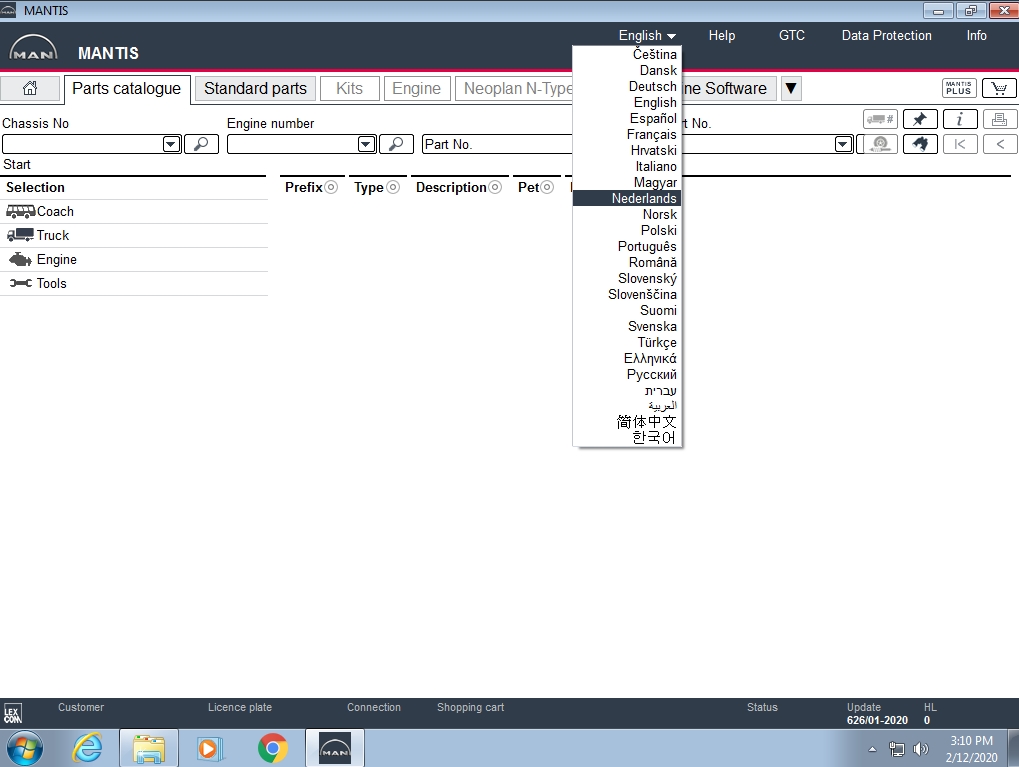Click the truck number lookup icon
Image resolution: width=1019 pixels, height=767 pixels.
pyautogui.click(x=880, y=119)
